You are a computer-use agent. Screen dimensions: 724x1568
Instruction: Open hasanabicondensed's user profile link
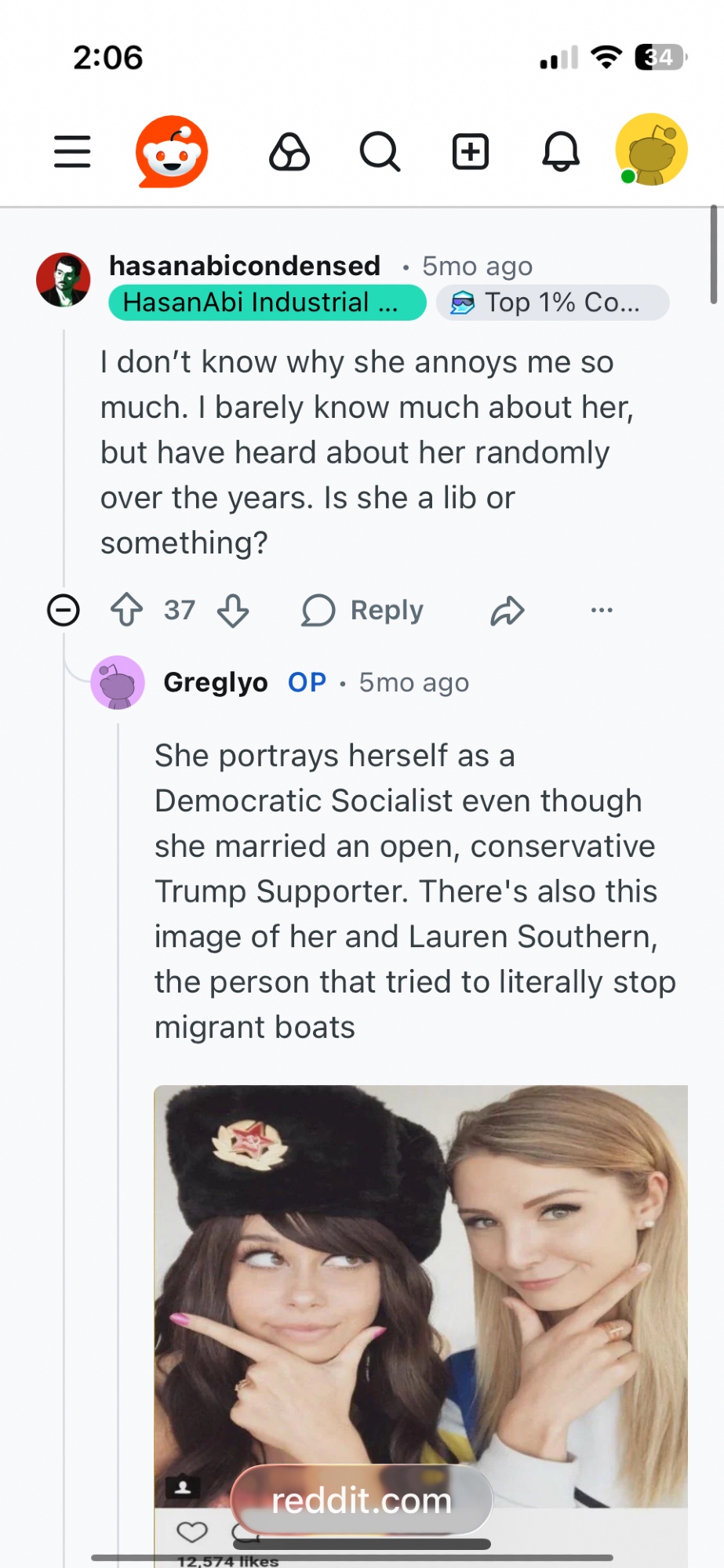click(x=245, y=266)
